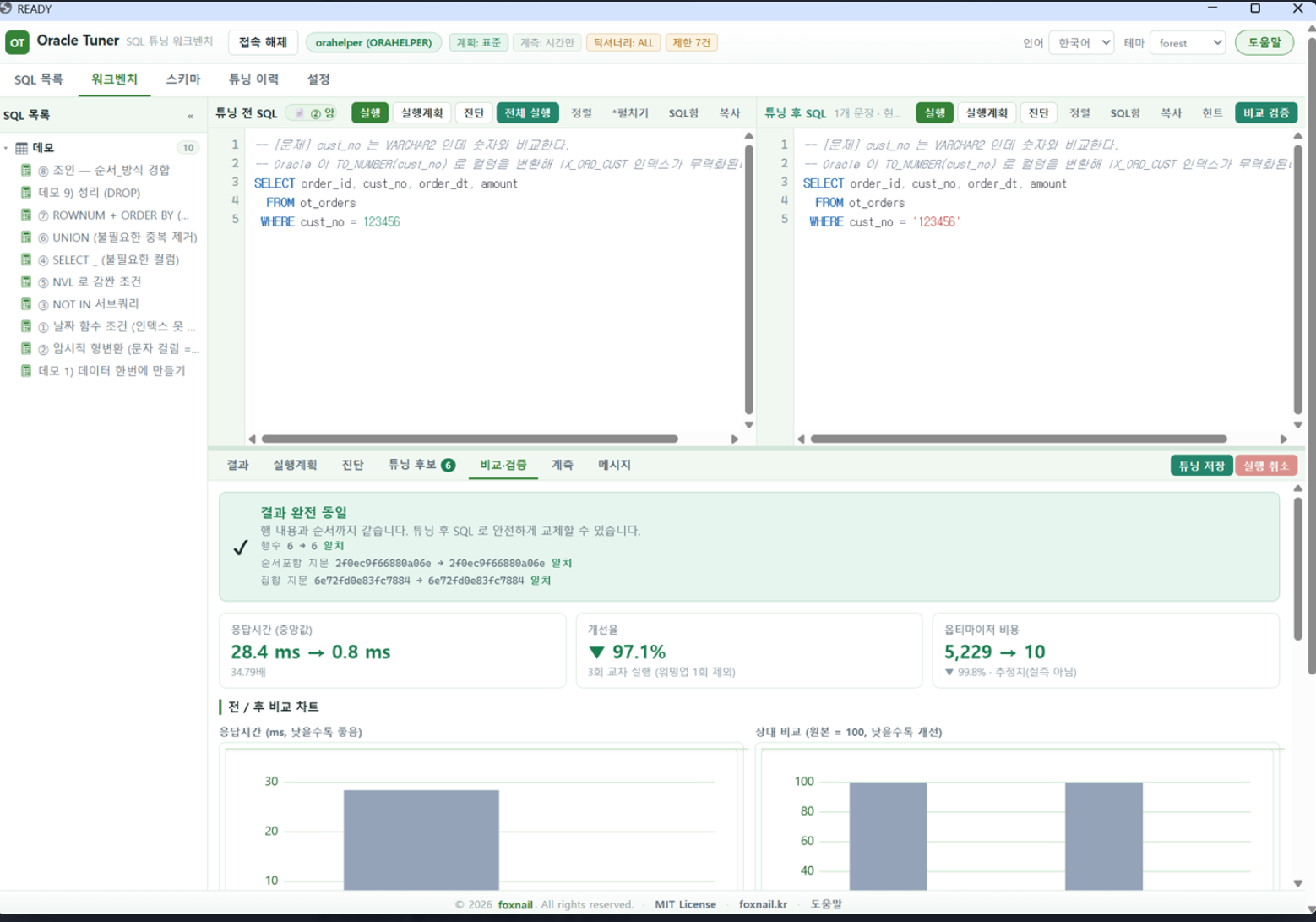The image size is (1316, 922).
Task: Toggle *펼치기 in the 튜닝 전 SQL toolbar
Action: 630,113
